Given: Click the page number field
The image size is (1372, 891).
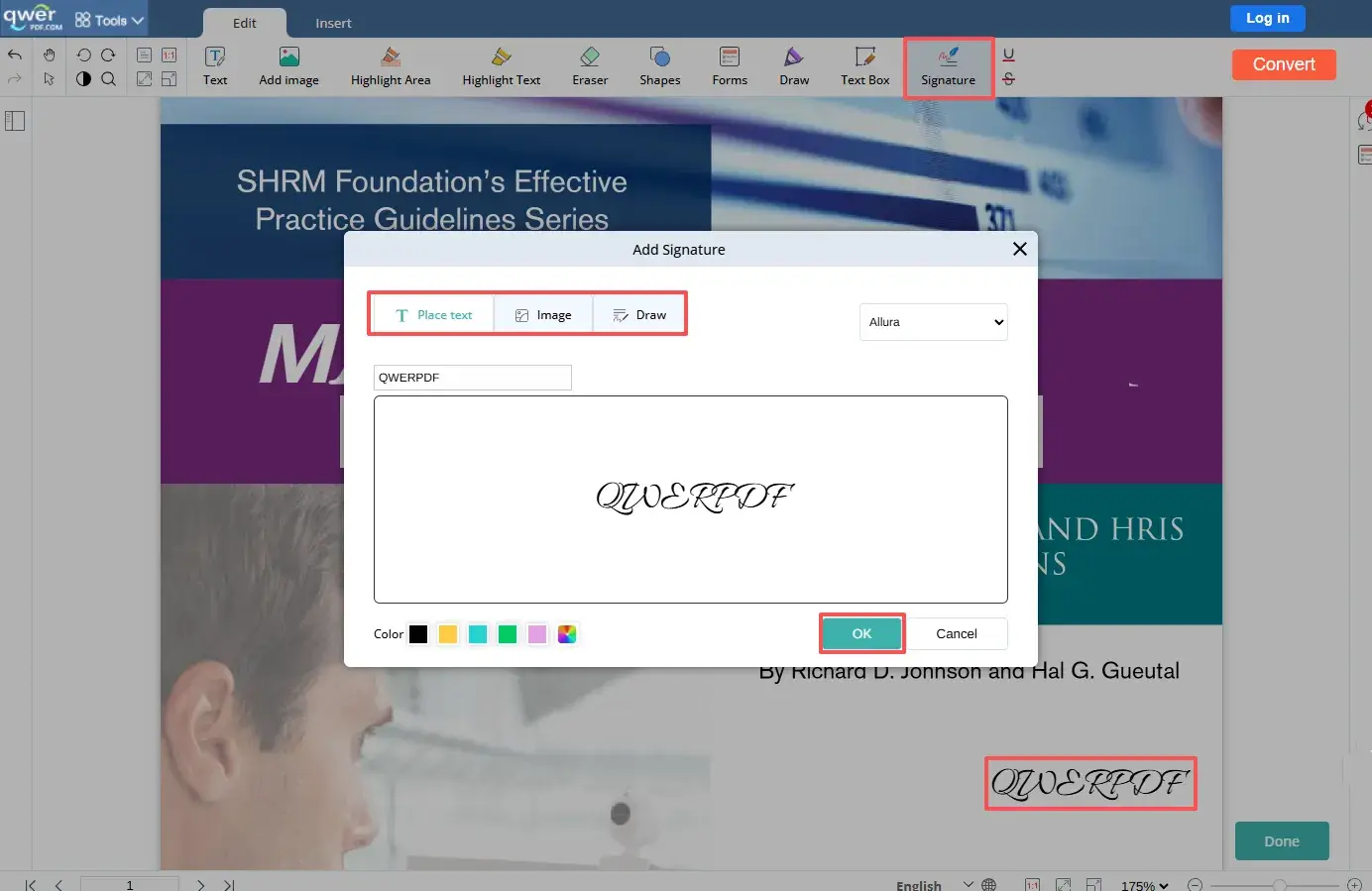Looking at the screenshot, I should 130,884.
